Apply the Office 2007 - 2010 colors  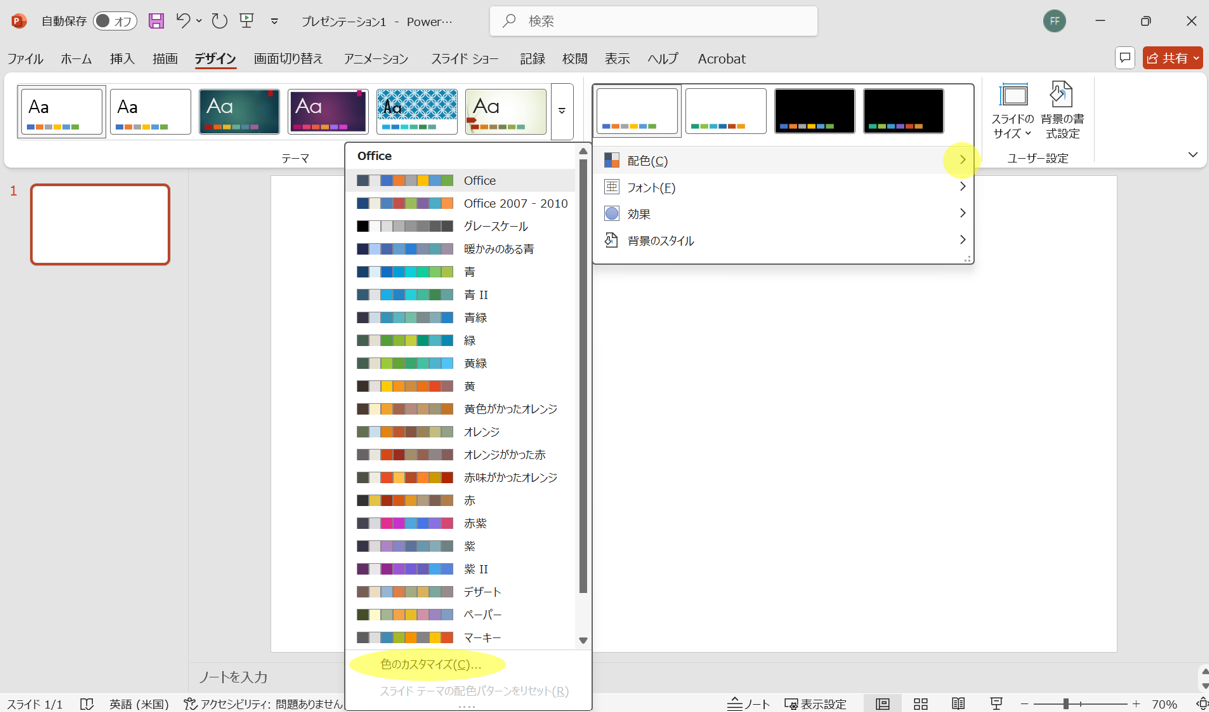point(462,203)
